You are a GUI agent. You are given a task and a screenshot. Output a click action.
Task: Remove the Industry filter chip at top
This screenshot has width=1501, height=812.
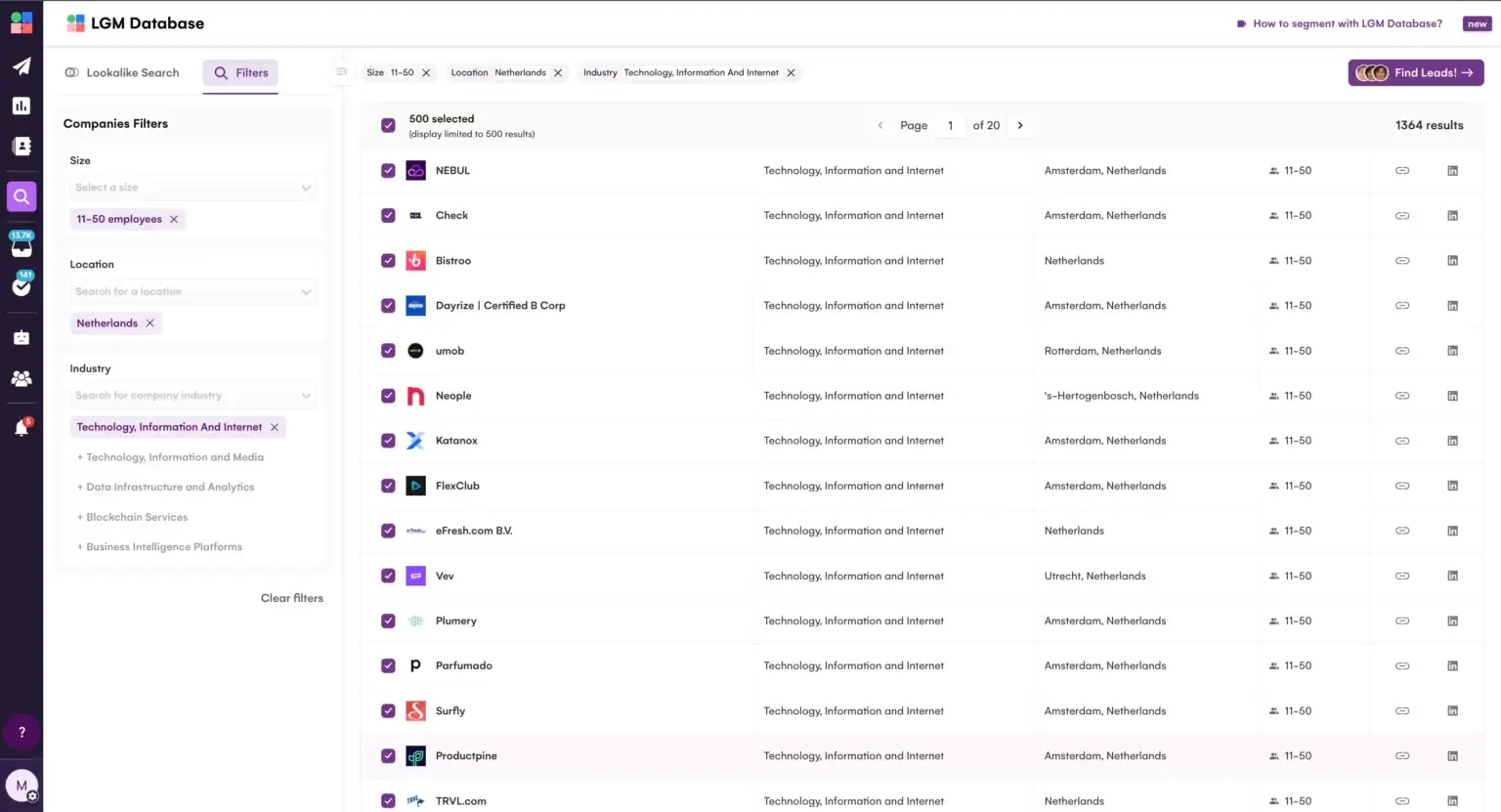791,72
